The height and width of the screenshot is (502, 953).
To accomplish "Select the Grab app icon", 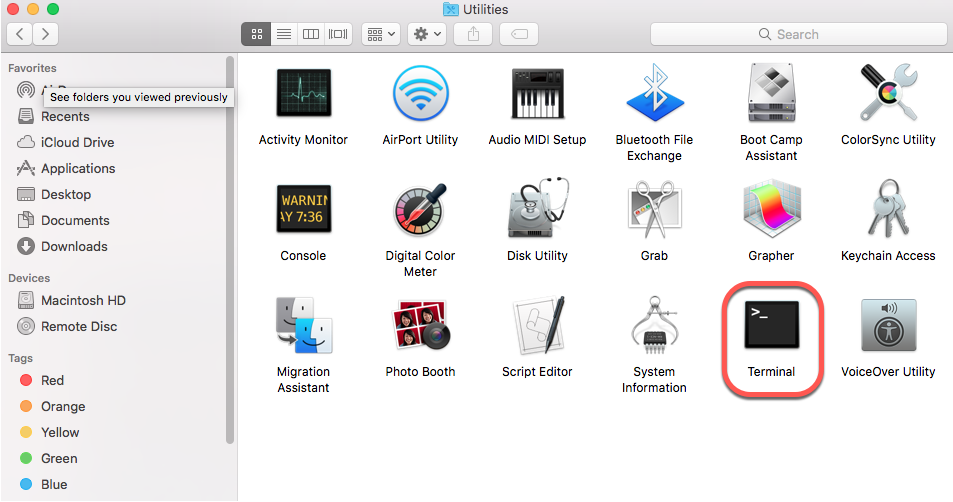I will [x=655, y=209].
